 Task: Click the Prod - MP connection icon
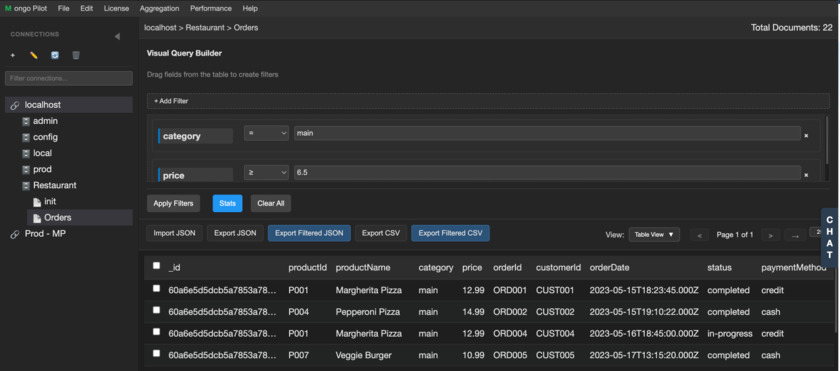(x=15, y=234)
